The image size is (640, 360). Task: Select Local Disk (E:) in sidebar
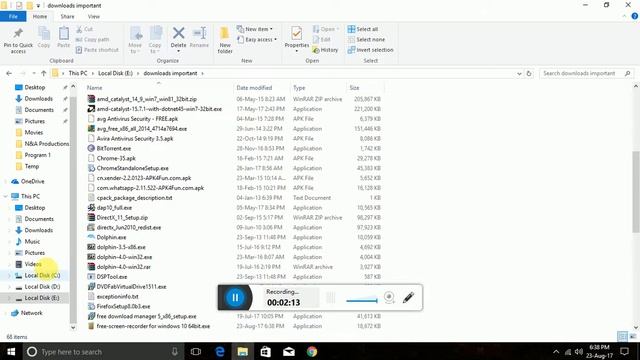pyautogui.click(x=42, y=298)
